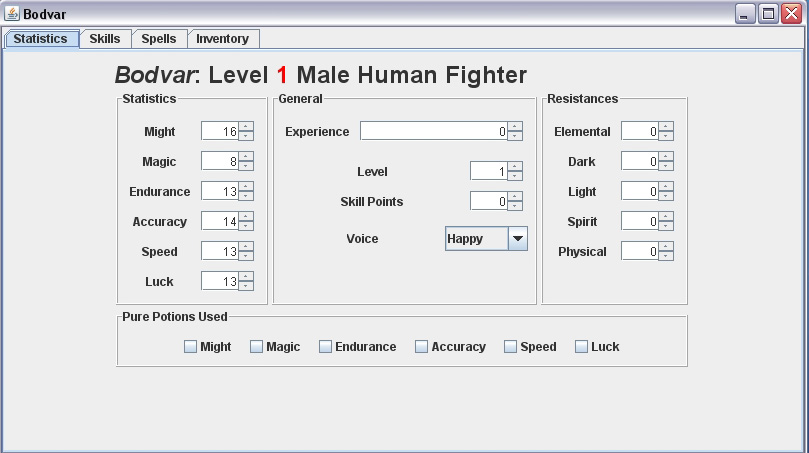
Task: Increase Speed stat with up arrow
Action: [x=246, y=246]
